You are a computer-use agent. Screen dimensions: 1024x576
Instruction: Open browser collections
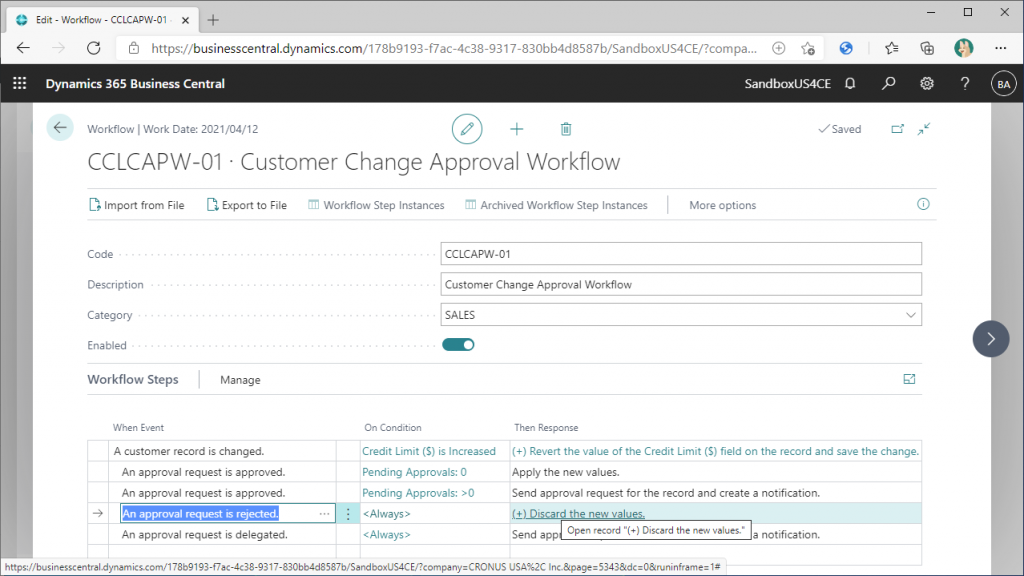click(x=927, y=48)
